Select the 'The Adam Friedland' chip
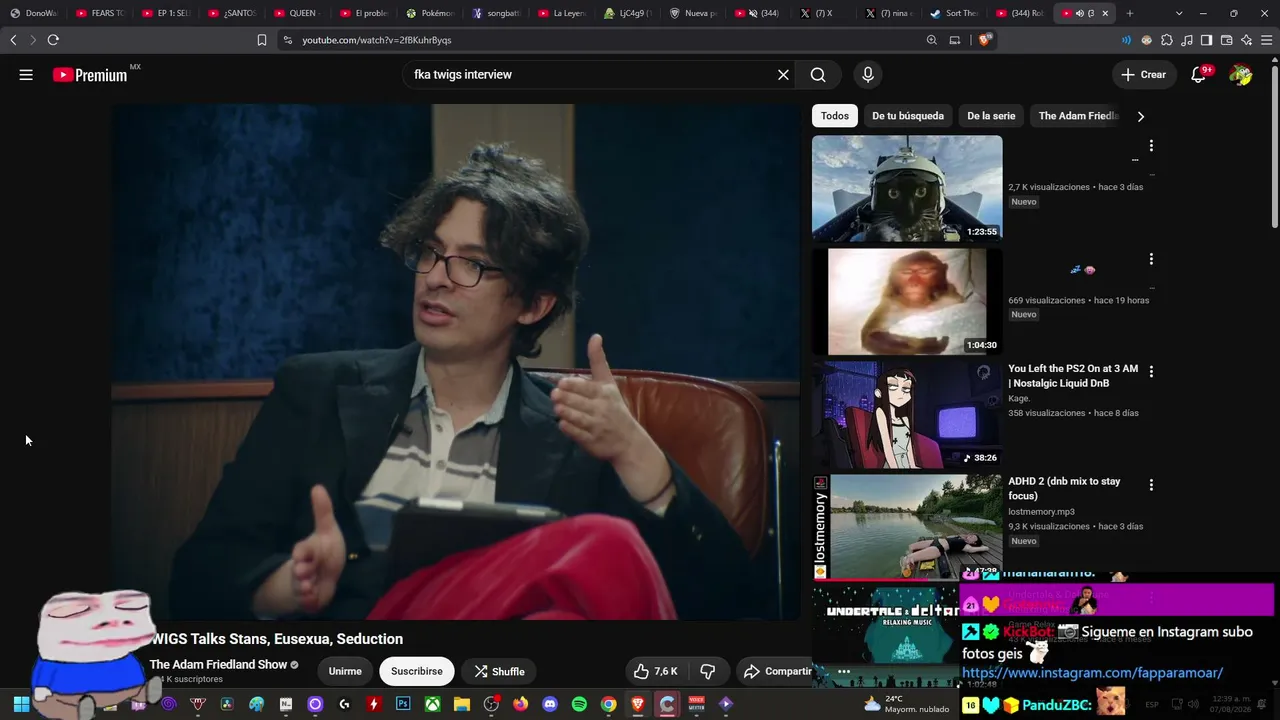This screenshot has height=720, width=1280. (x=1078, y=116)
